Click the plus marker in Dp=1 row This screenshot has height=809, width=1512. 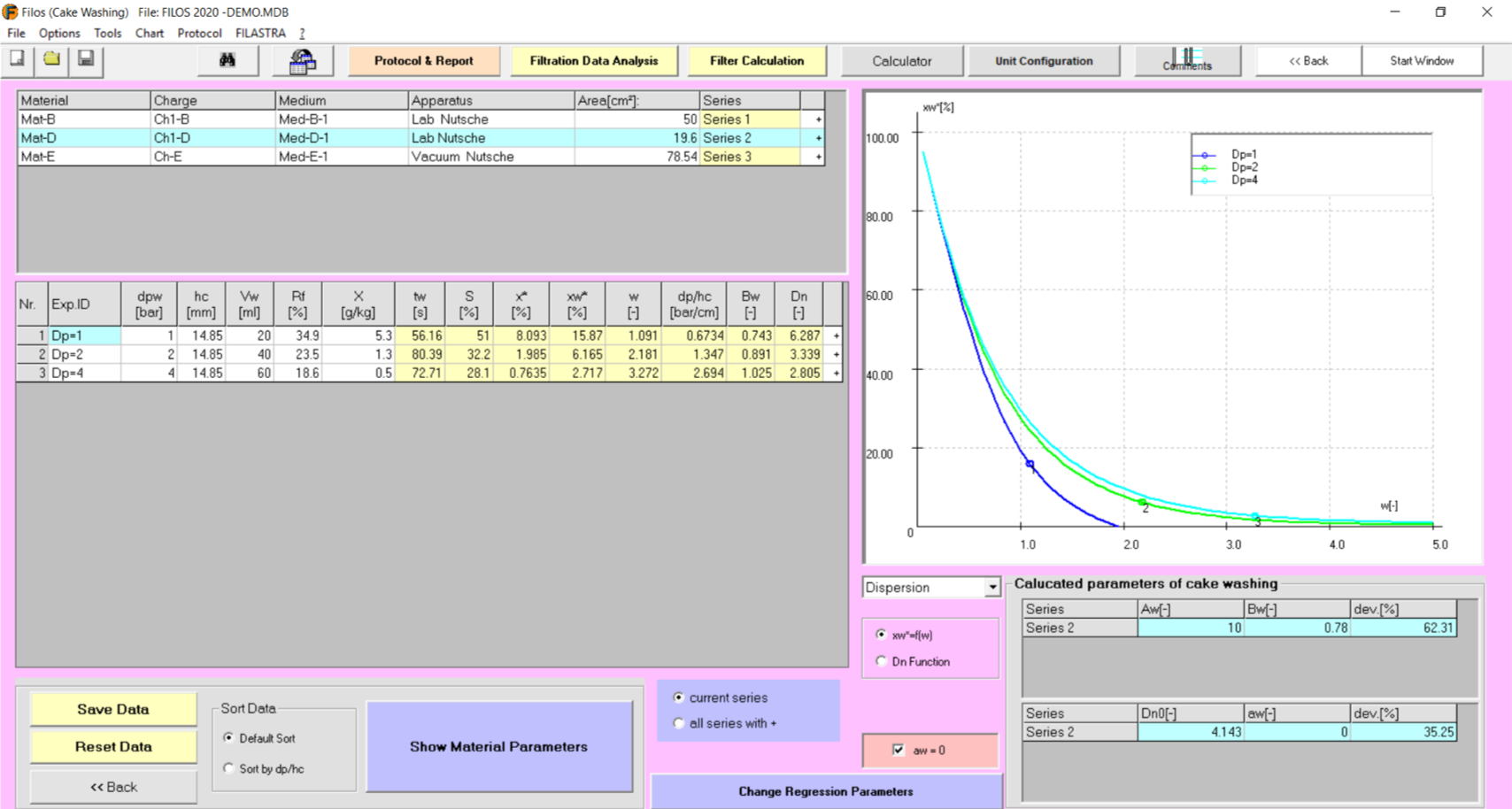tap(836, 336)
